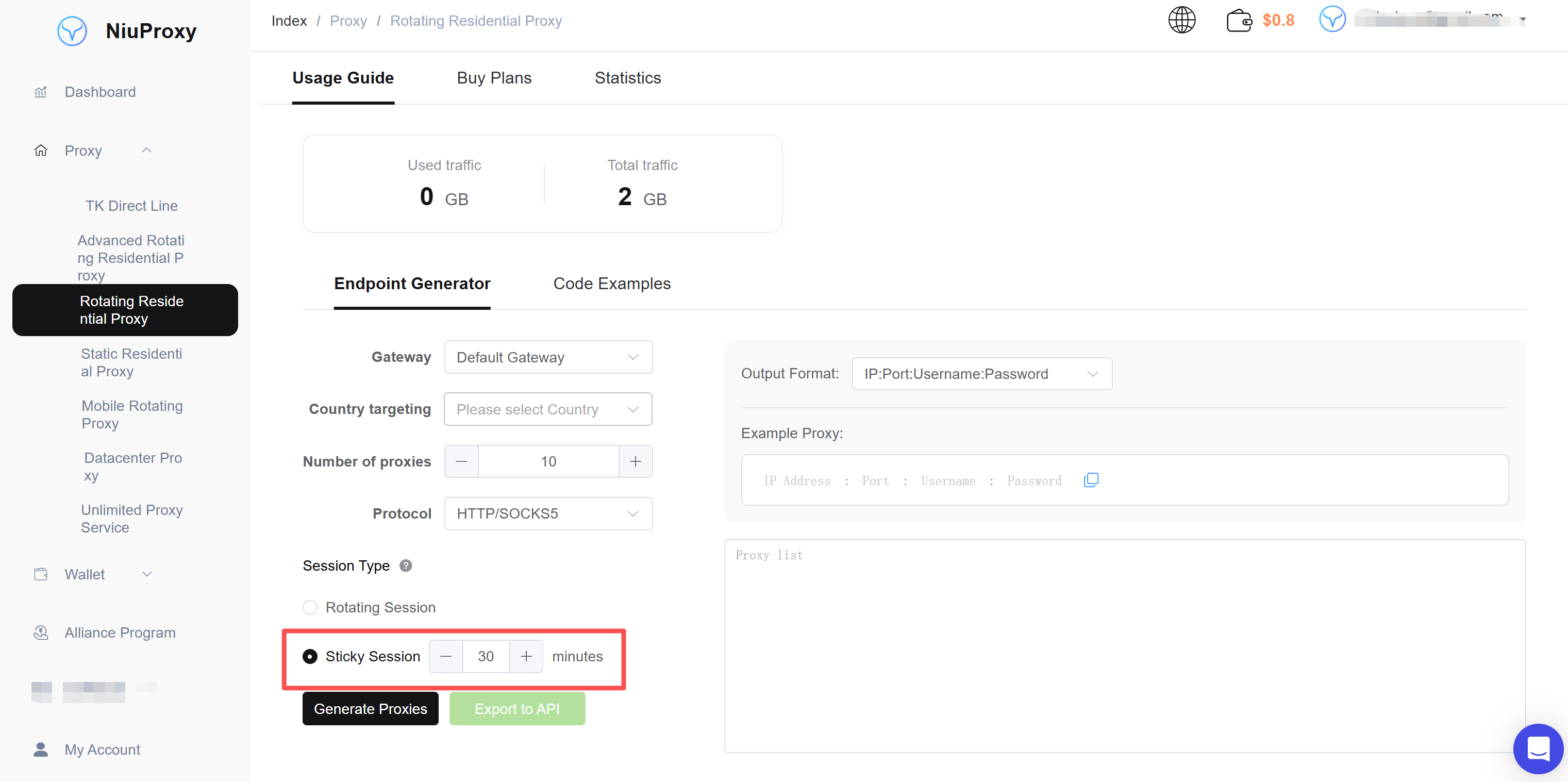Image resolution: width=1568 pixels, height=782 pixels.
Task: Click the Dashboard chart icon
Action: pos(41,92)
